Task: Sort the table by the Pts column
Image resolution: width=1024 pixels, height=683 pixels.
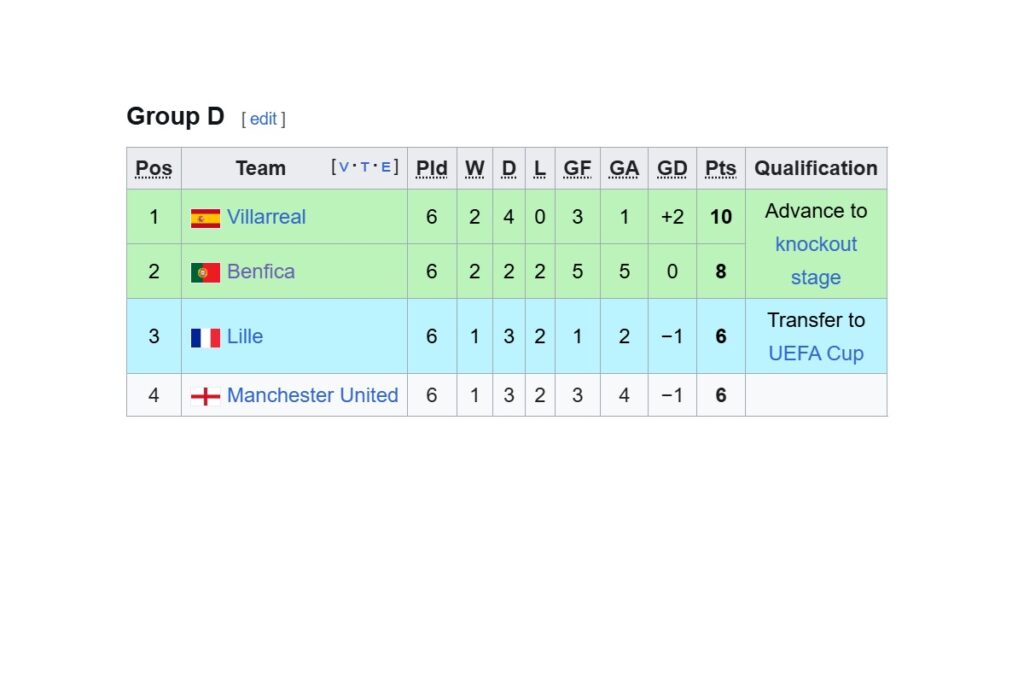Action: pos(720,167)
